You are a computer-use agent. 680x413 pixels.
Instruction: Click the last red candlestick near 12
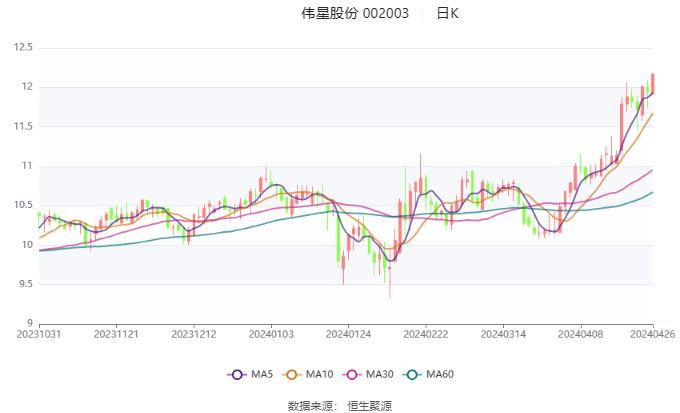point(653,83)
